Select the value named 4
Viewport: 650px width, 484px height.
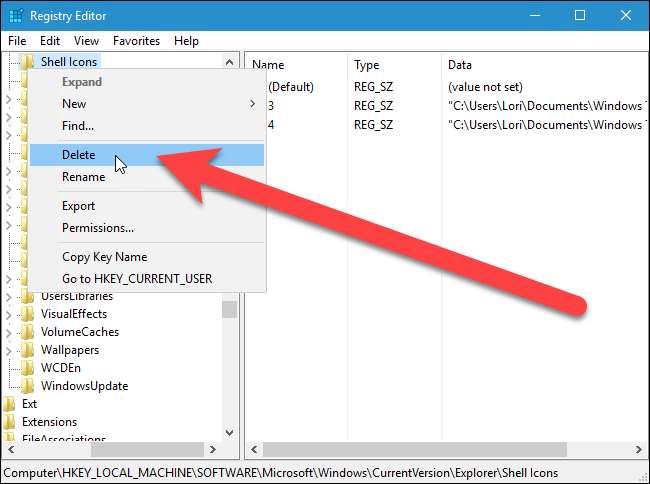pos(271,125)
